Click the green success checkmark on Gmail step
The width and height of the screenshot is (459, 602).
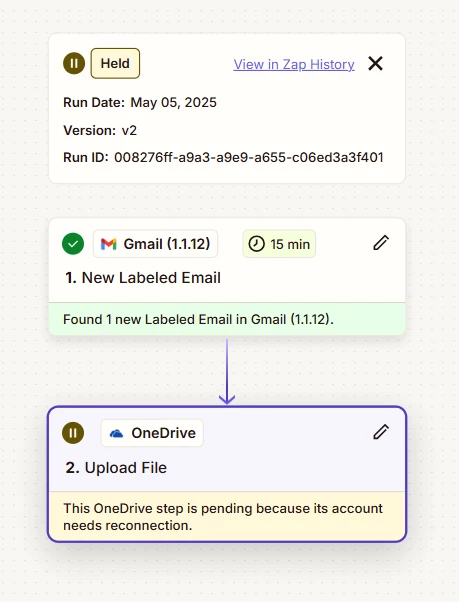pyautogui.click(x=73, y=244)
